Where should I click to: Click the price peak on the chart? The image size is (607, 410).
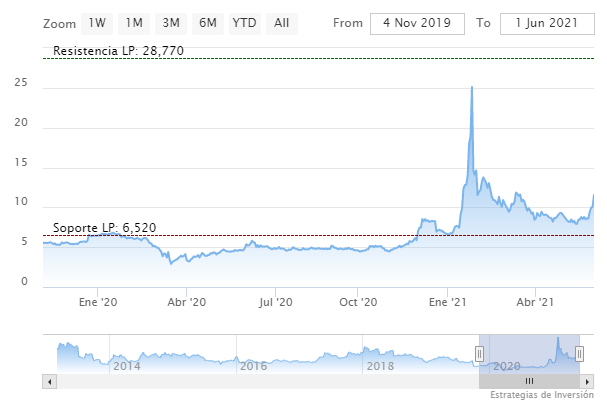click(471, 88)
